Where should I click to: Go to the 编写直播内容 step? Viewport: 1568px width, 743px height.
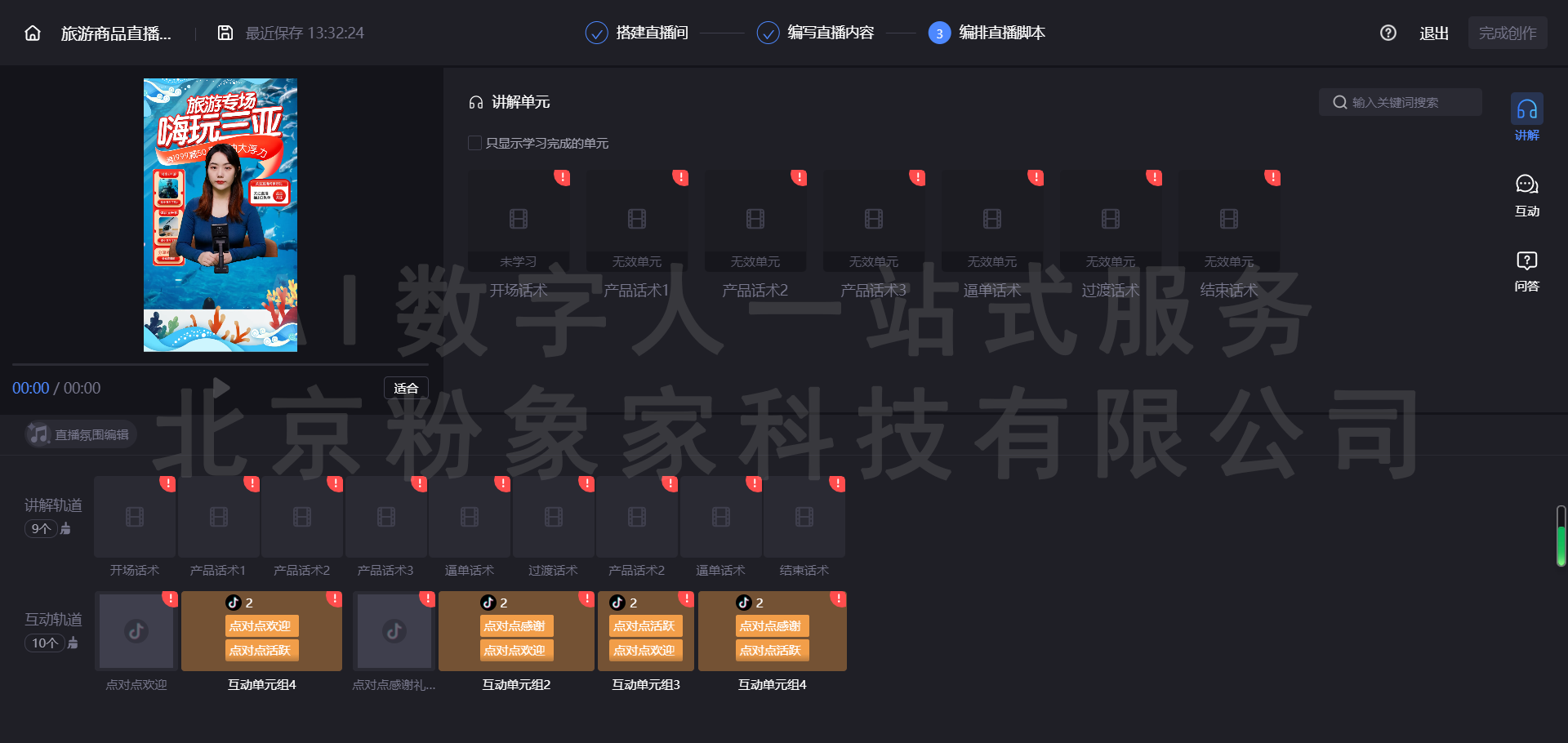pos(816,33)
